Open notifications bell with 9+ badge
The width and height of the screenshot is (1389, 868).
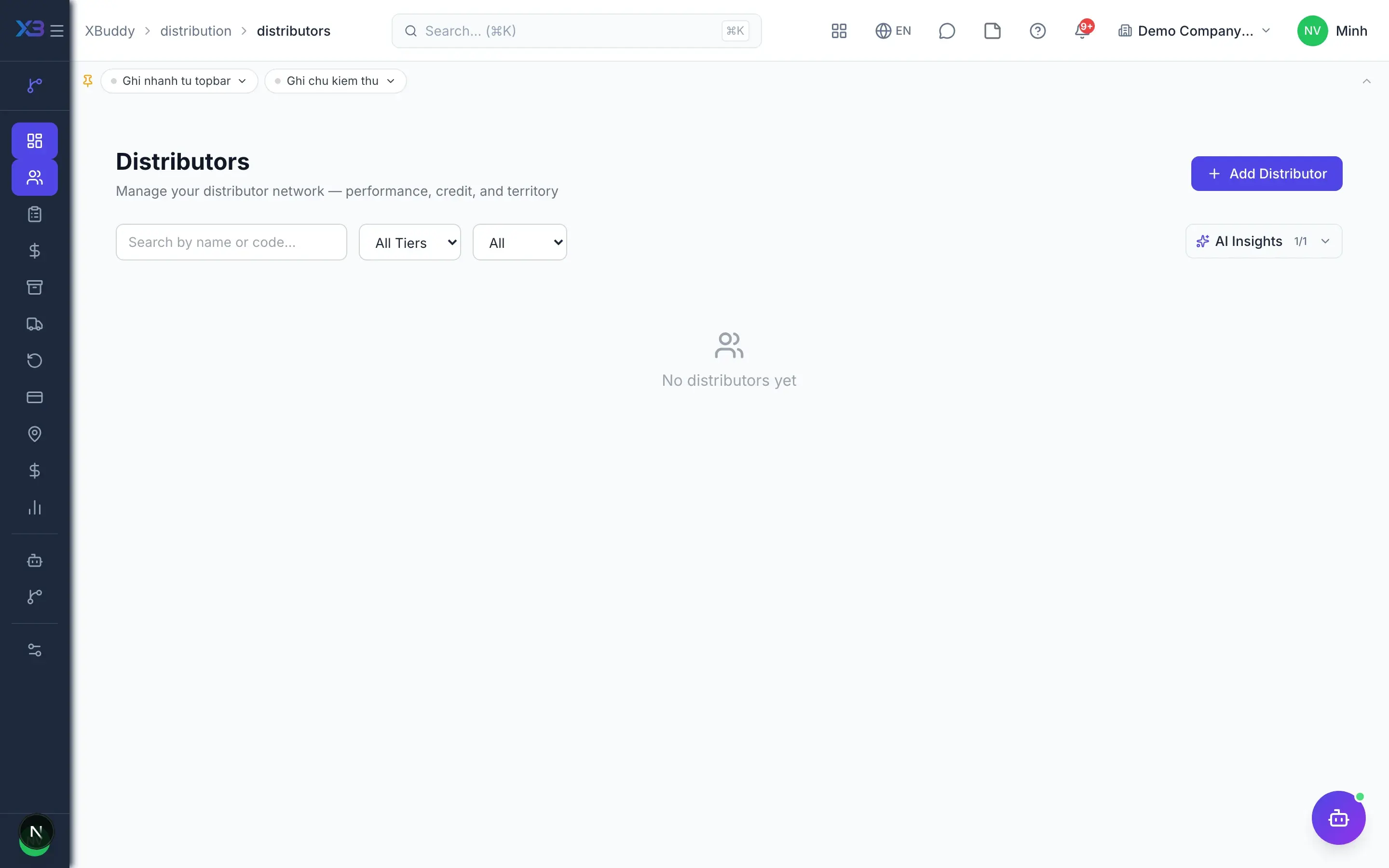point(1083,30)
